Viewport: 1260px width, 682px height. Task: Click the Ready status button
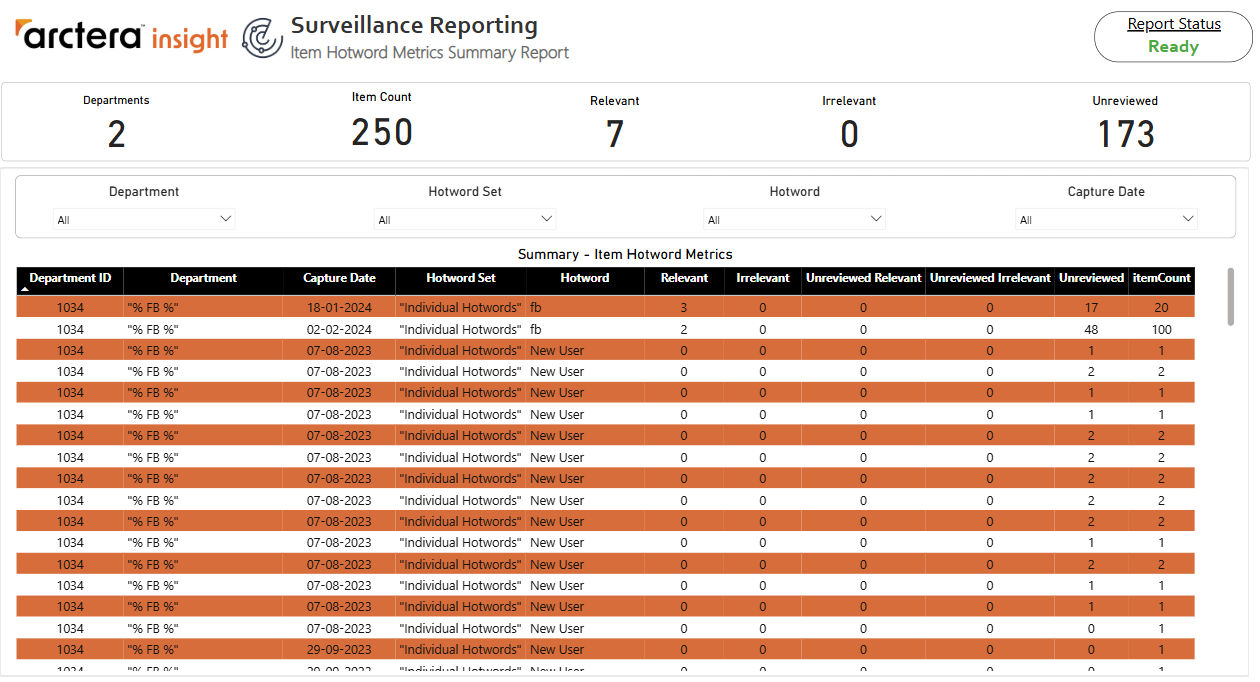pos(1173,46)
